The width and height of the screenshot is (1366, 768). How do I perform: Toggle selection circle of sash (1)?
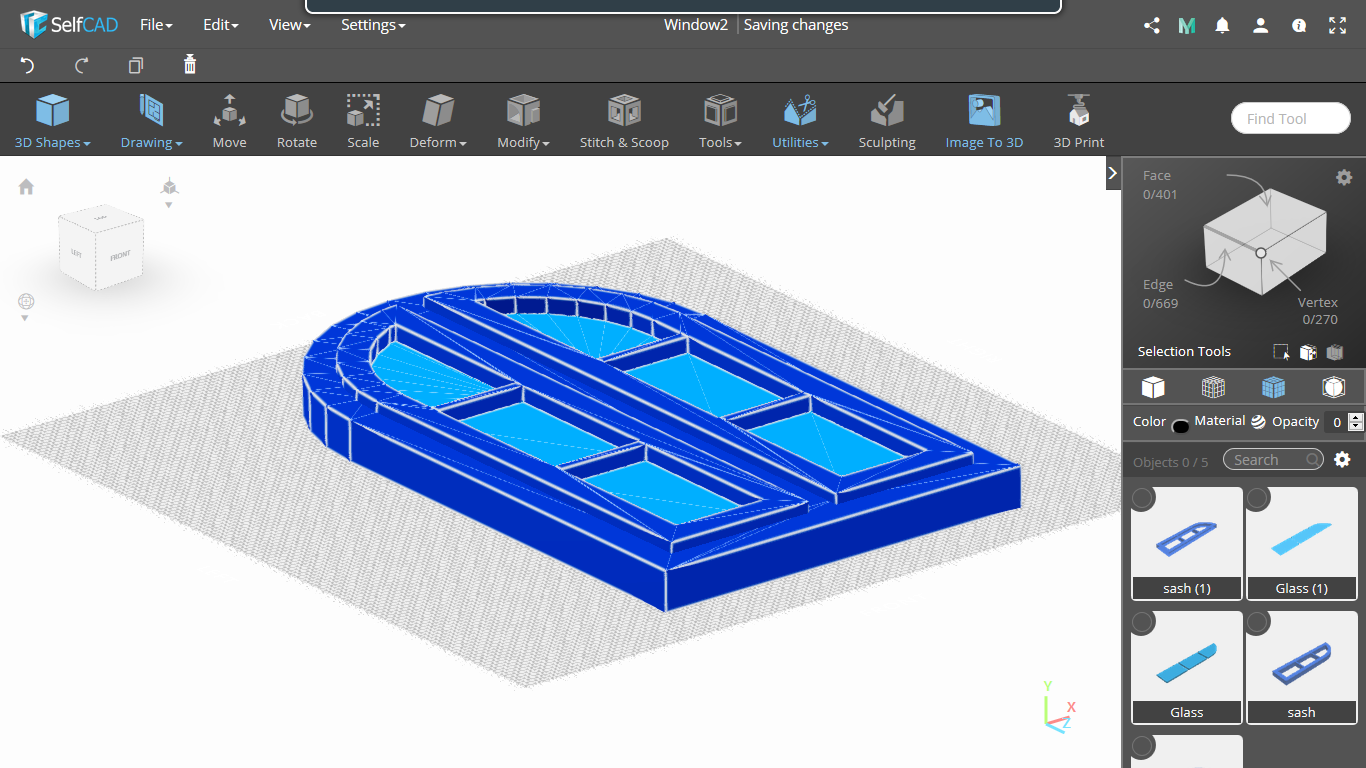(1143, 498)
